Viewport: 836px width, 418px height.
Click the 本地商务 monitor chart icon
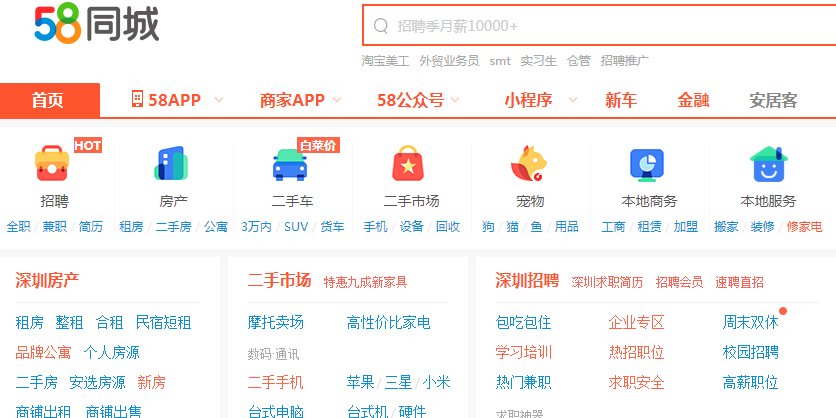pos(647,165)
